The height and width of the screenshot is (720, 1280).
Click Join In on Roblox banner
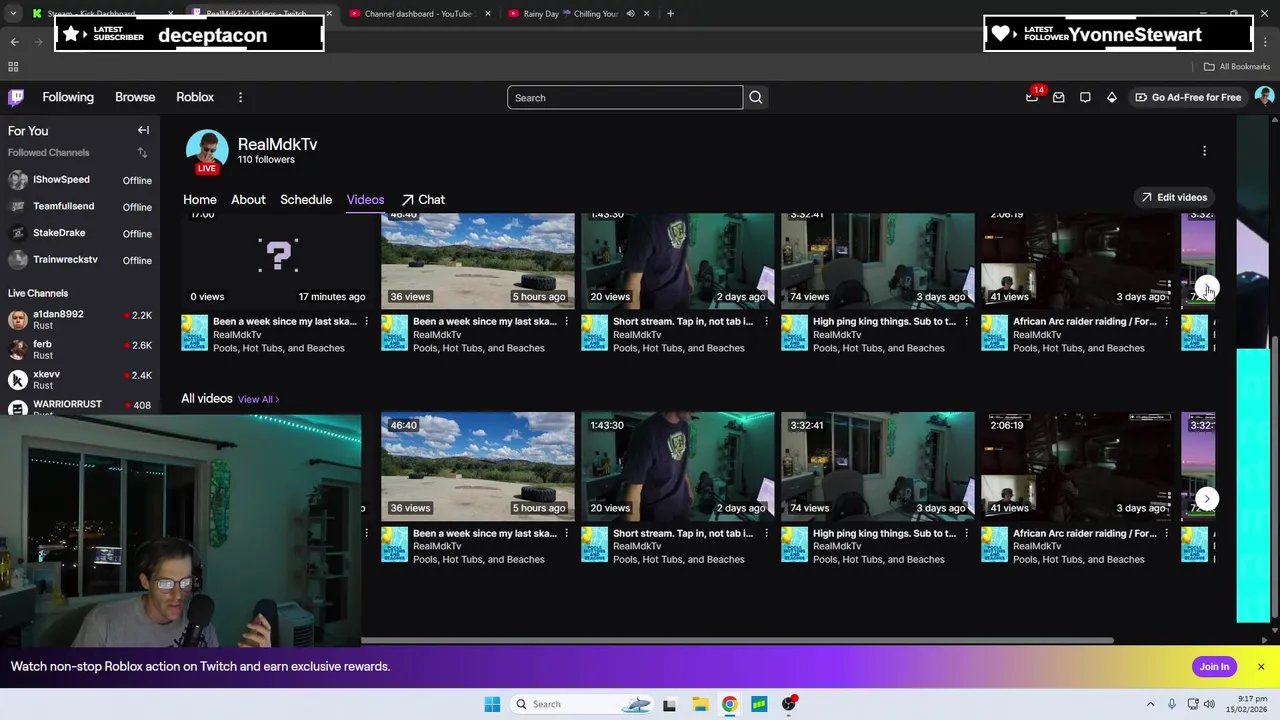pyautogui.click(x=1214, y=667)
